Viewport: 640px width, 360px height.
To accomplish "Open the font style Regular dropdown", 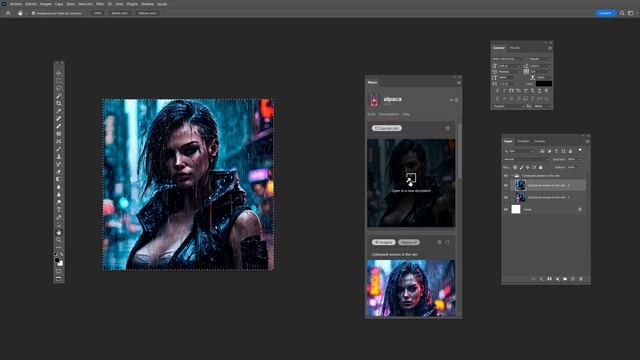I will 540,59.
